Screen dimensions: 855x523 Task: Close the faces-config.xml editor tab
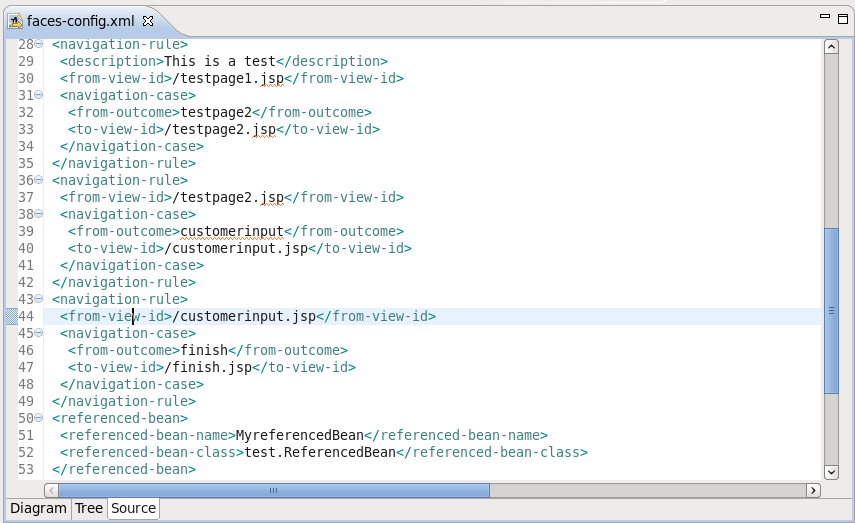pyautogui.click(x=148, y=21)
